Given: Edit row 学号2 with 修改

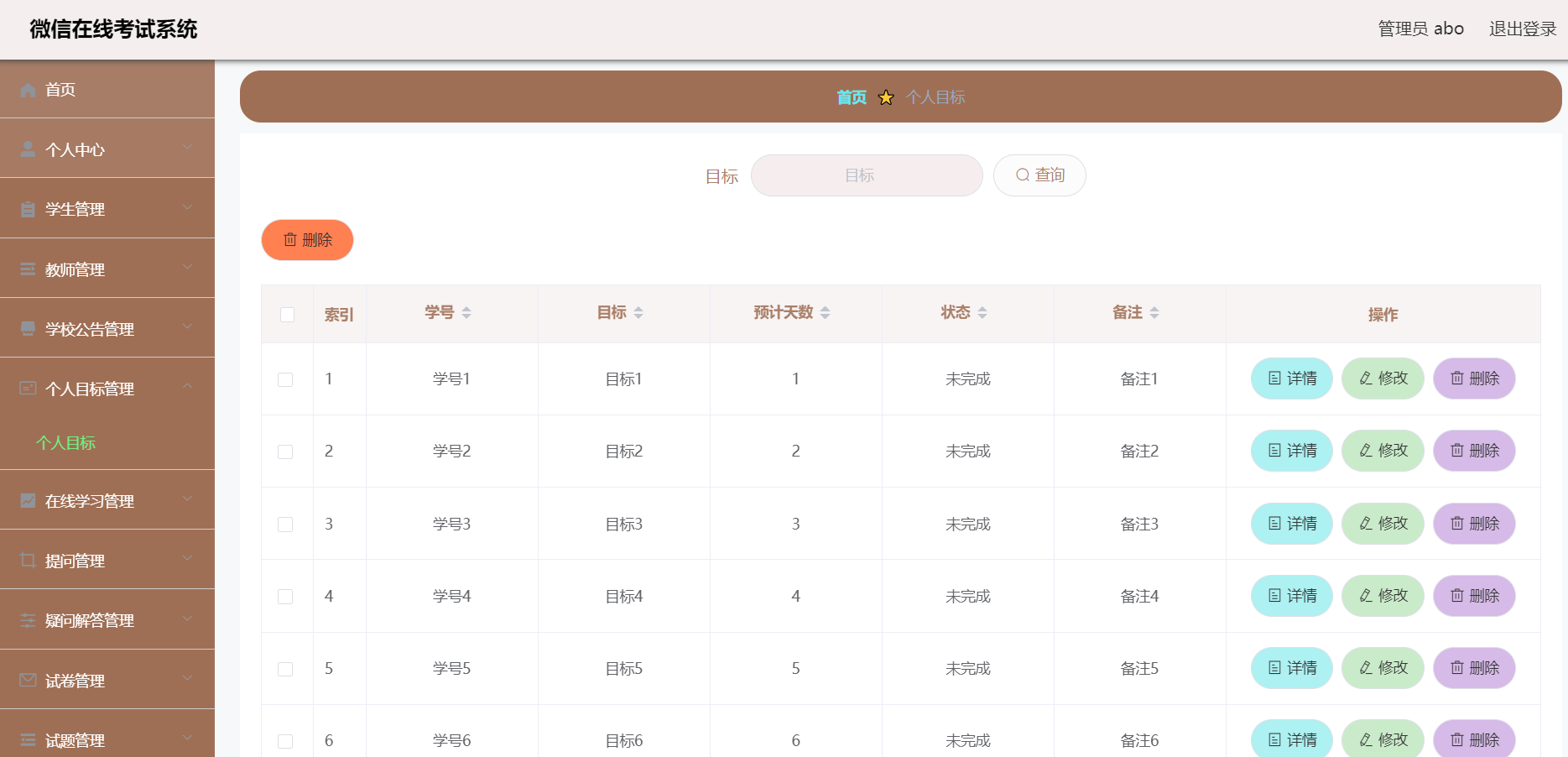Looking at the screenshot, I should pyautogui.click(x=1383, y=451).
